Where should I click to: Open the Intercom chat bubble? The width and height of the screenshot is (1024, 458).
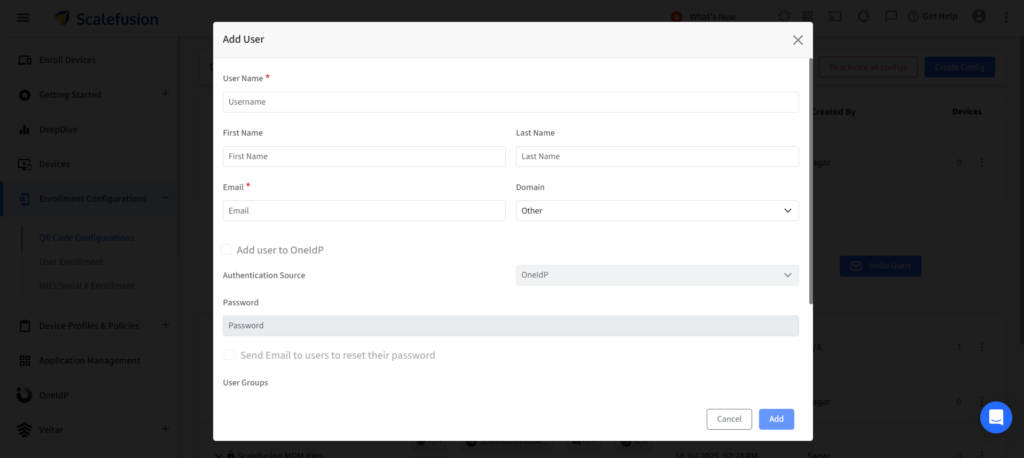point(996,417)
